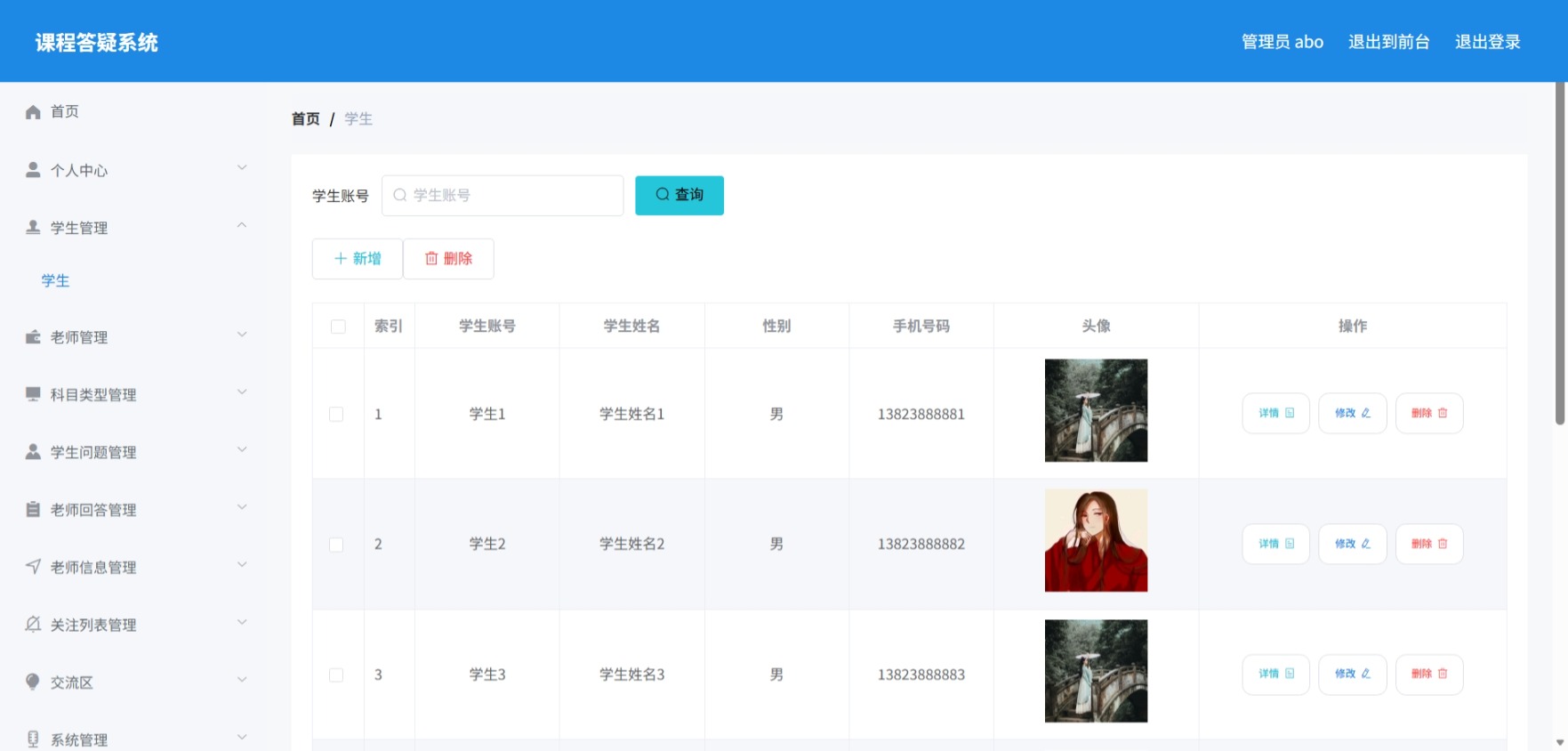Click 退出到前台 in top bar

pyautogui.click(x=1388, y=42)
